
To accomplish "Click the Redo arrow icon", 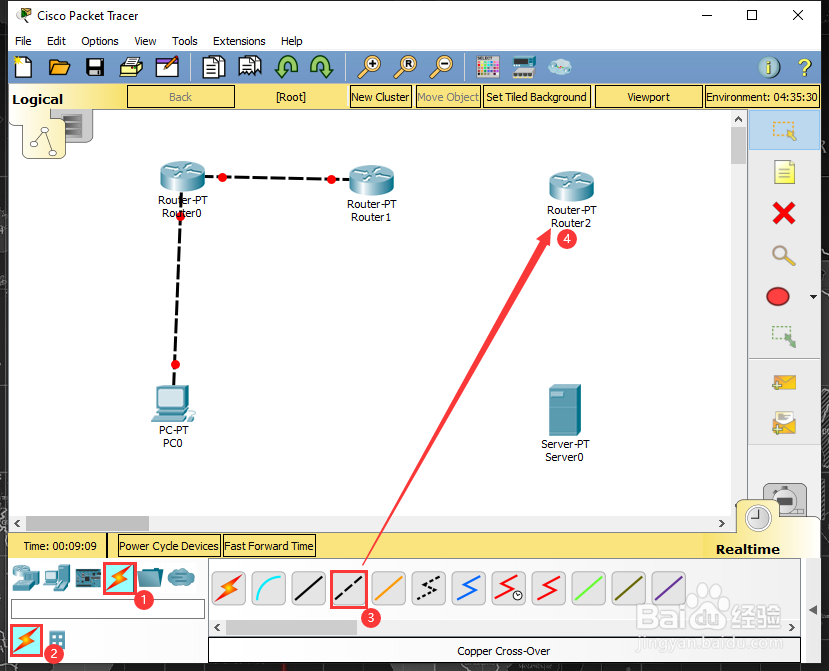I will [x=321, y=67].
